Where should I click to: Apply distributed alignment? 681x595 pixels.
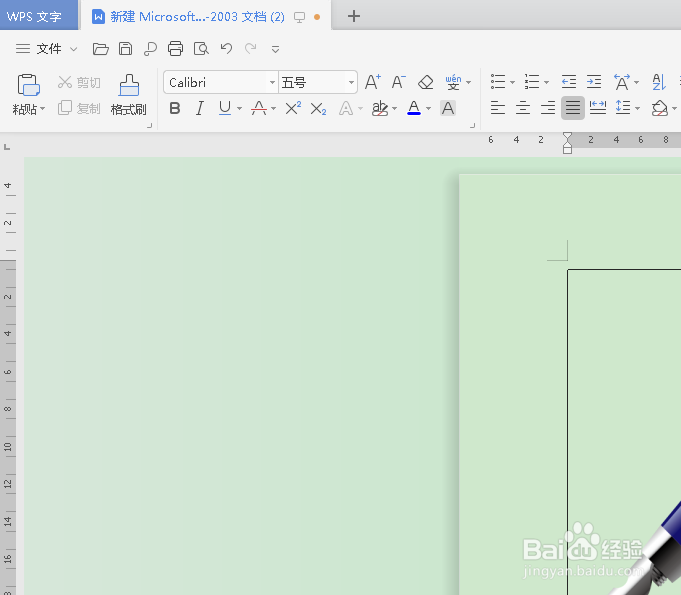598,108
